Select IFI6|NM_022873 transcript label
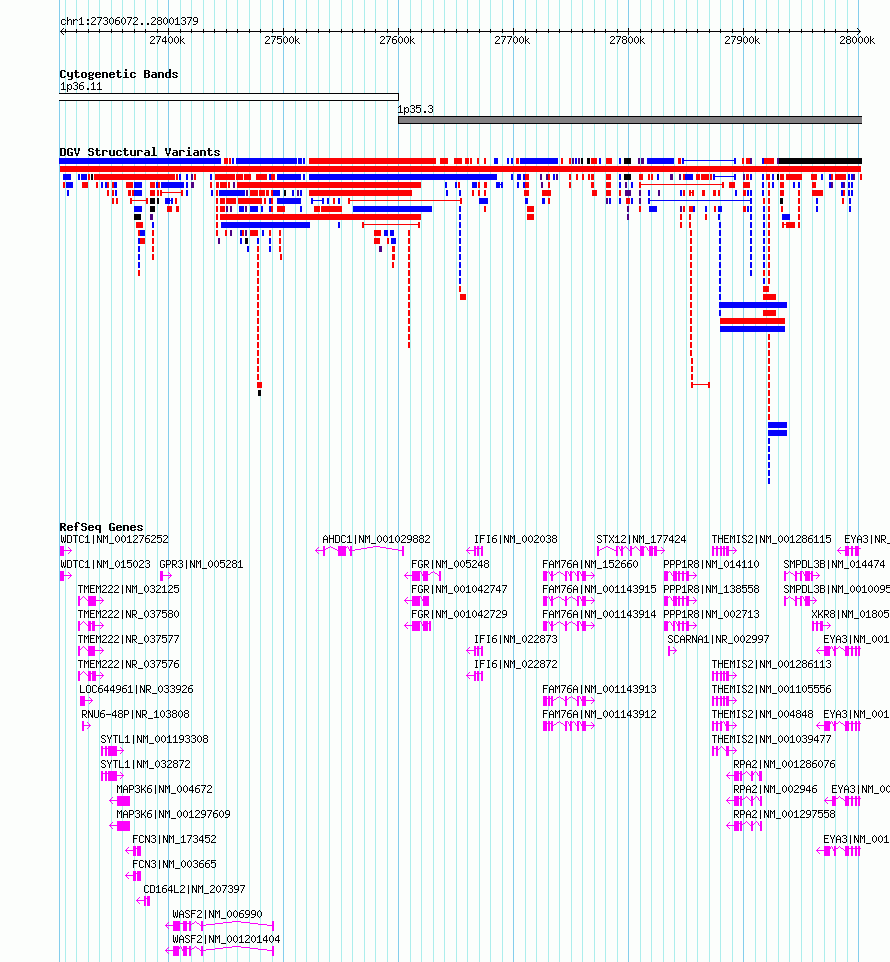890x962 pixels. [516, 639]
